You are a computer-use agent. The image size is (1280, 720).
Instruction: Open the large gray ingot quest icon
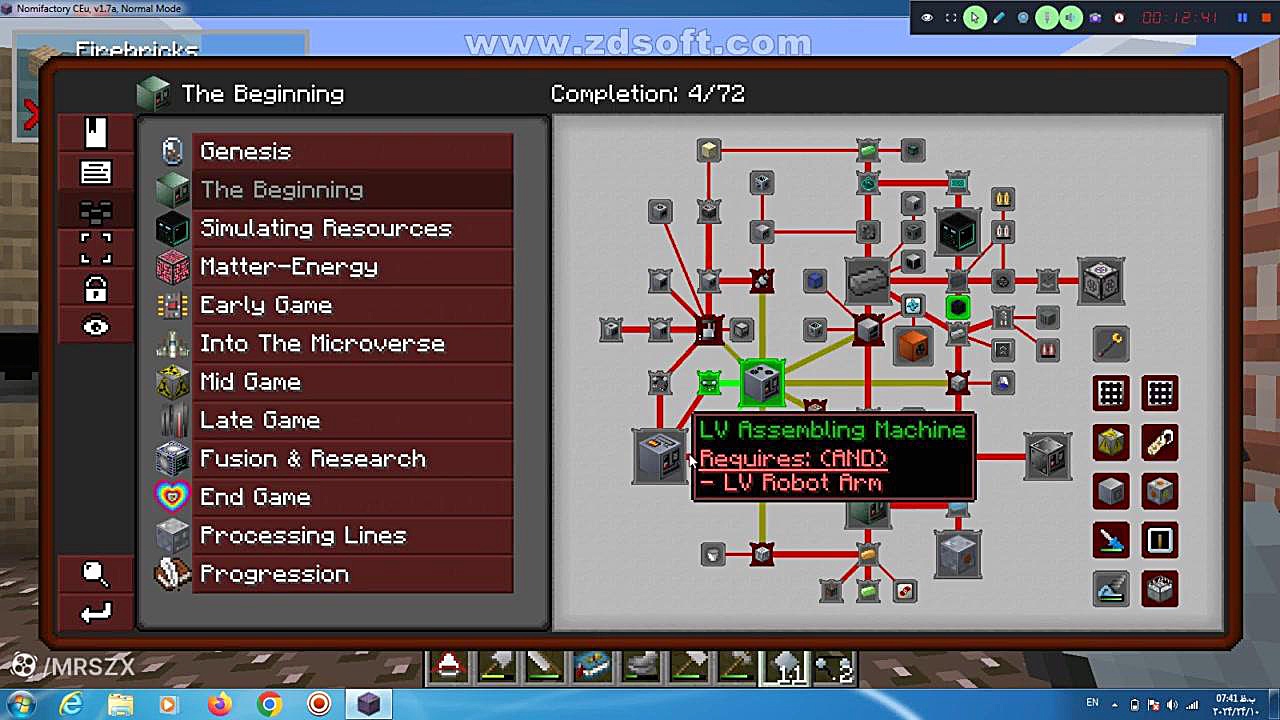click(868, 280)
